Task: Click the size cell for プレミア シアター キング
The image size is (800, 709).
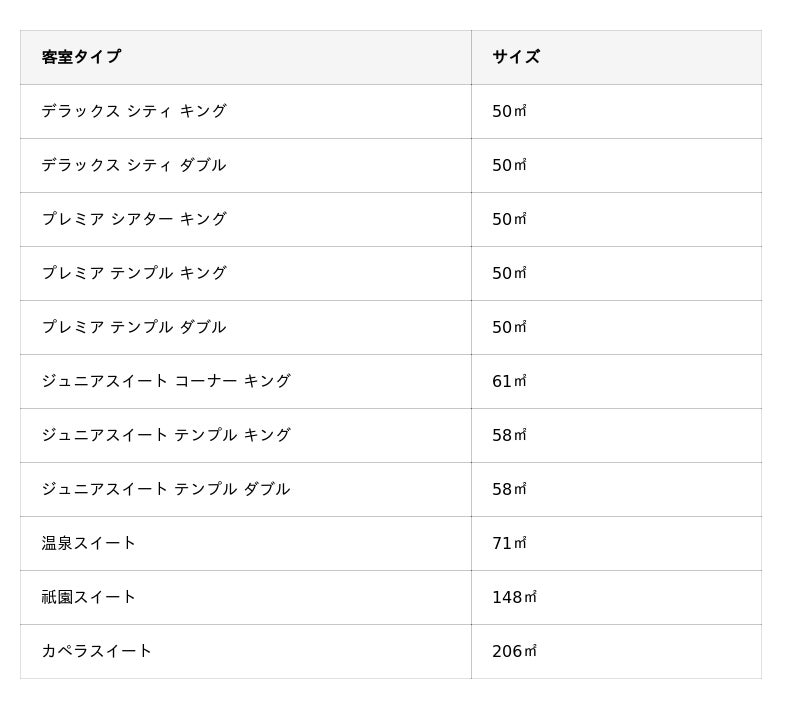Action: tap(509, 219)
